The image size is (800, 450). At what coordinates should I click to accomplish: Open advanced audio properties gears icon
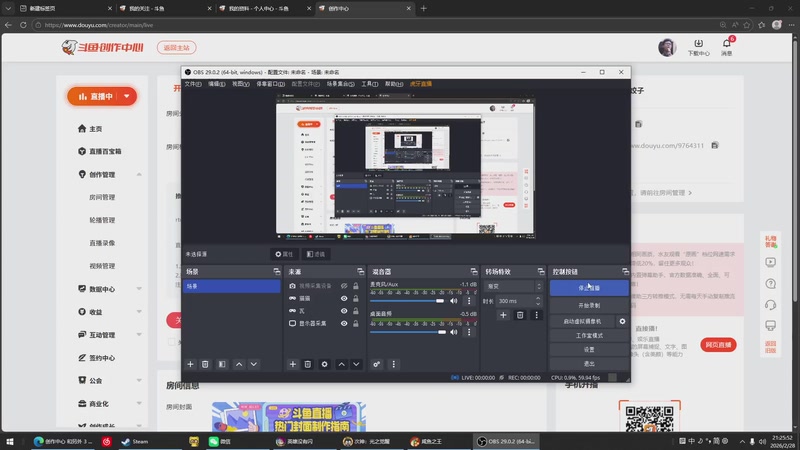(377, 364)
